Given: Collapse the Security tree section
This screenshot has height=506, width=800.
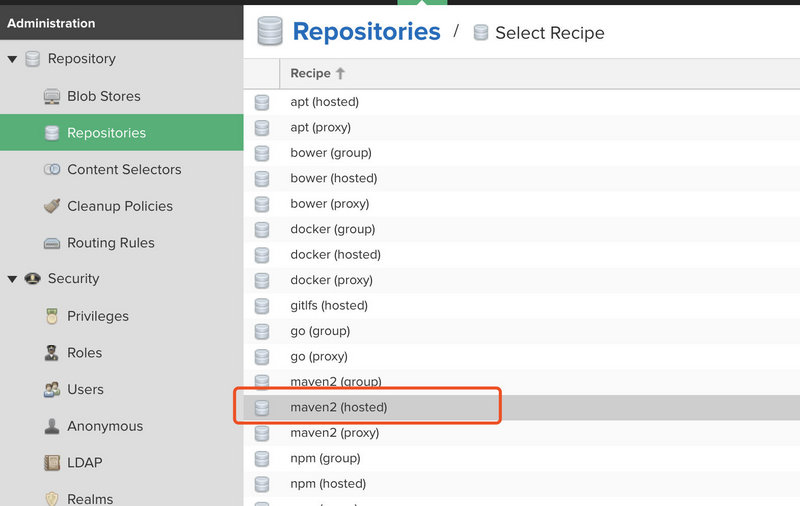Looking at the screenshot, I should click(x=12, y=279).
